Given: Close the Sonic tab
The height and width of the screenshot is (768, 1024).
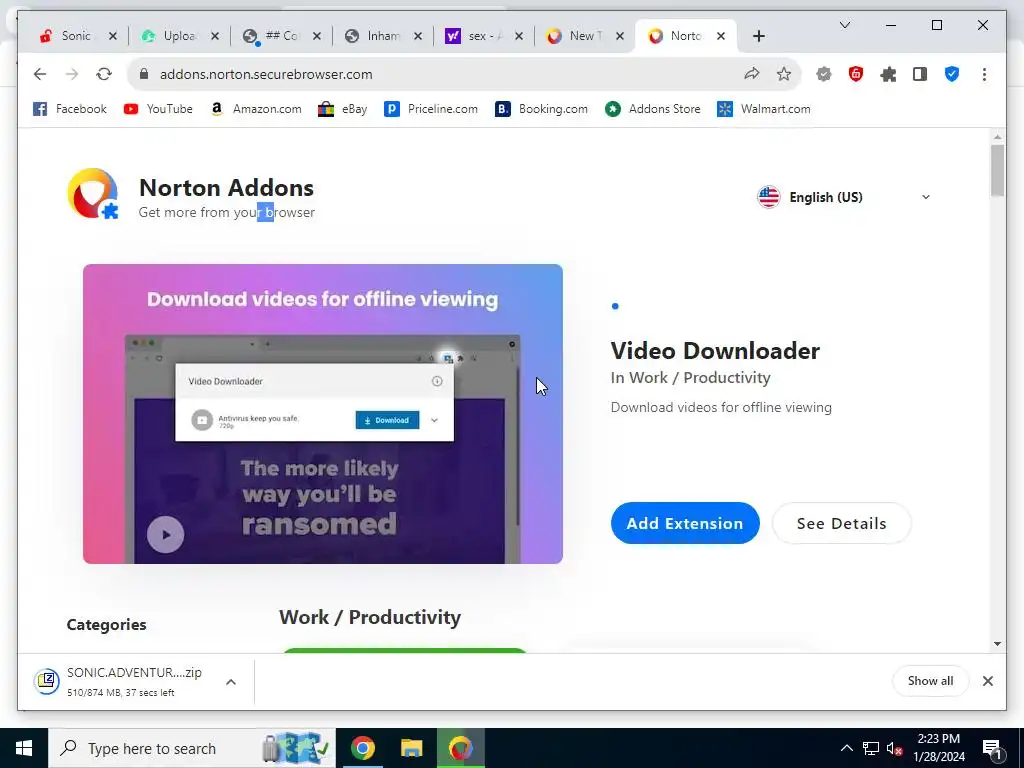Looking at the screenshot, I should pyautogui.click(x=113, y=37).
